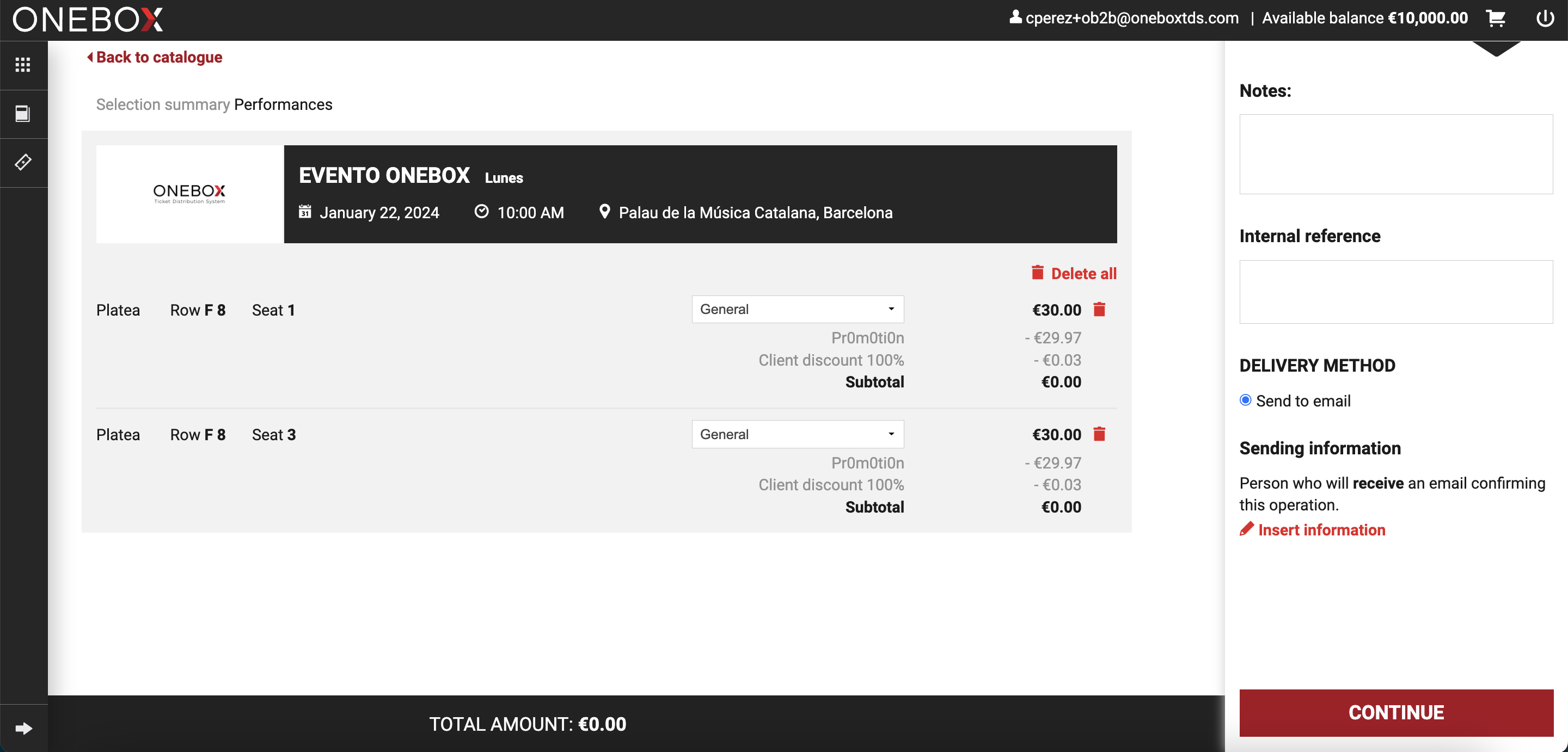1568x752 pixels.
Task: Select the Send to email radio button
Action: point(1245,400)
